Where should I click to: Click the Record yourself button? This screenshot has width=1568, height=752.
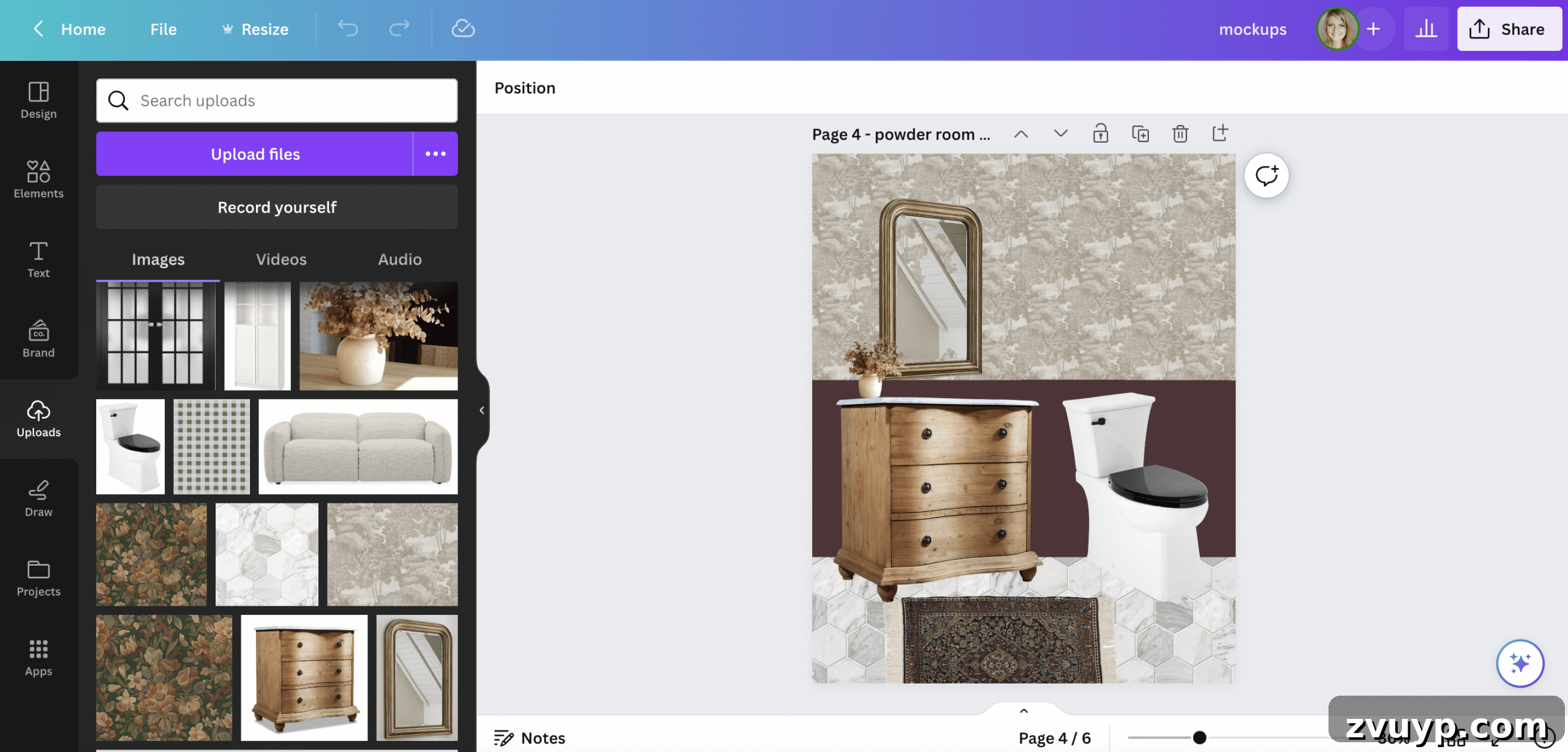277,207
